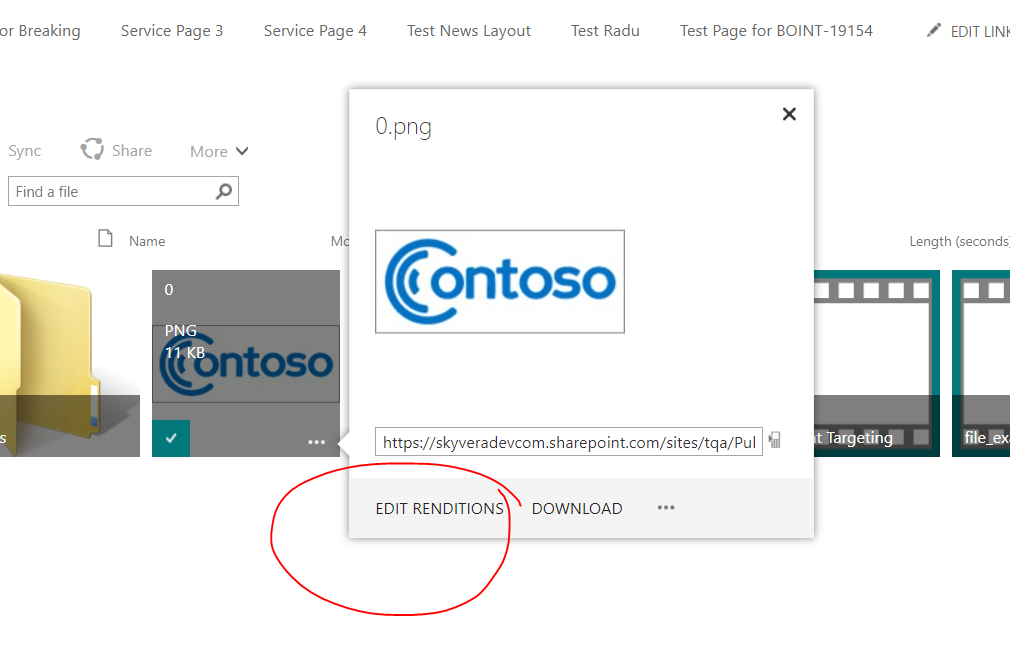Sort by the Name column header
The width and height of the screenshot is (1010, 668).
147,241
